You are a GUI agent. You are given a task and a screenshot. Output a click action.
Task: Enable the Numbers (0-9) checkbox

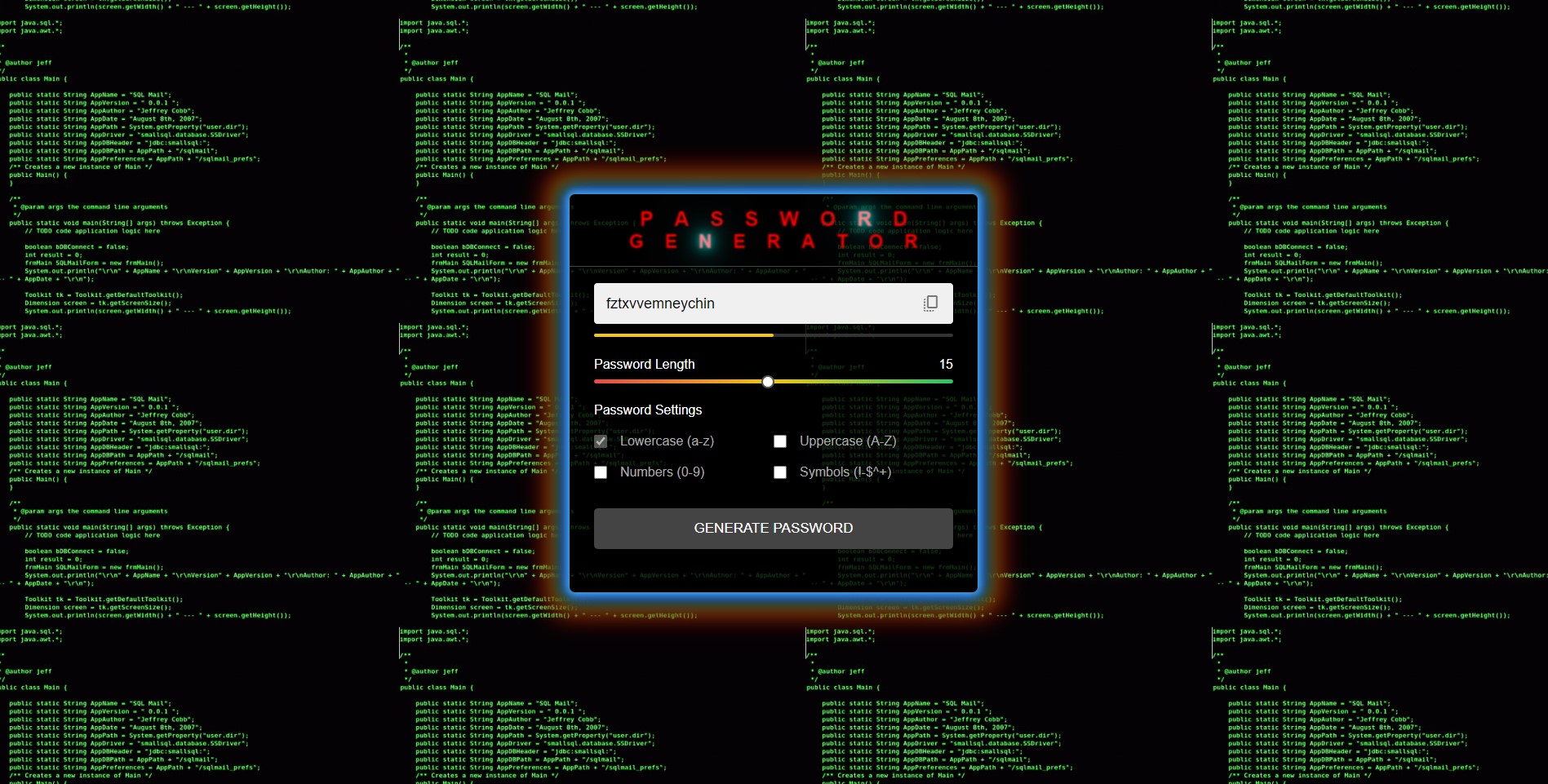601,472
